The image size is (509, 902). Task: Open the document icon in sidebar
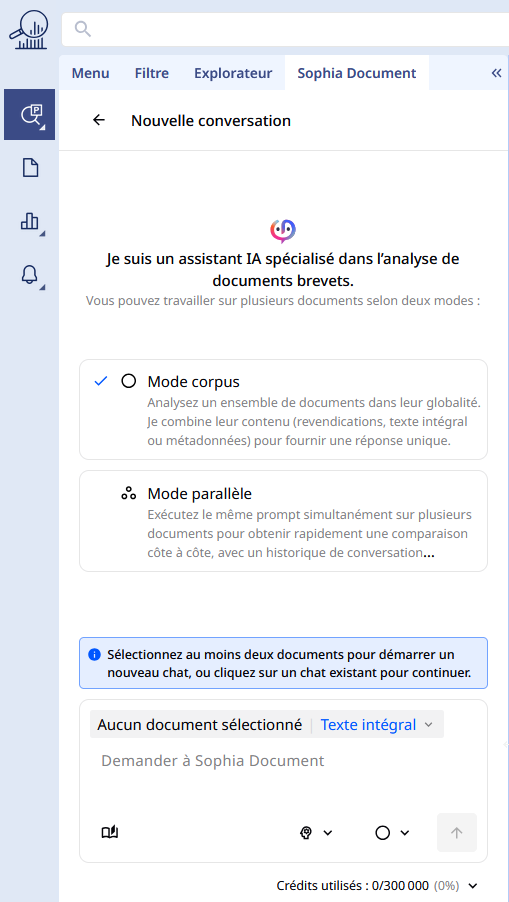click(30, 168)
